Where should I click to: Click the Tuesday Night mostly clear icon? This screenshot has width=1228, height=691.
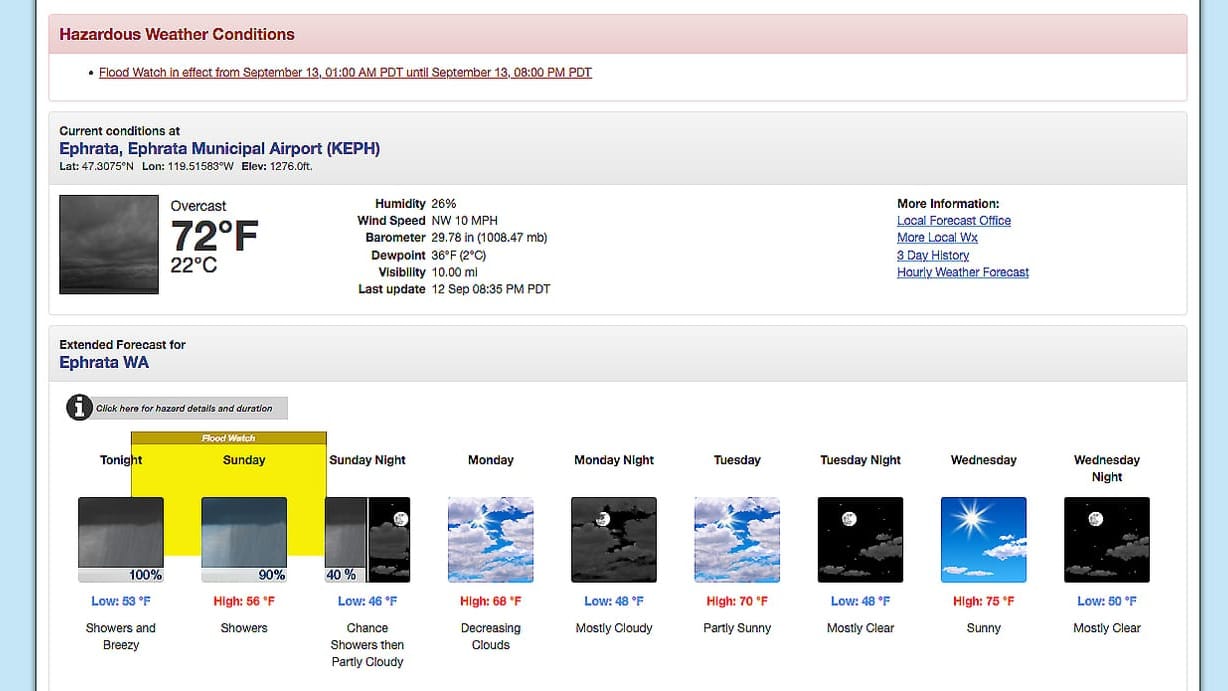[x=860, y=540]
